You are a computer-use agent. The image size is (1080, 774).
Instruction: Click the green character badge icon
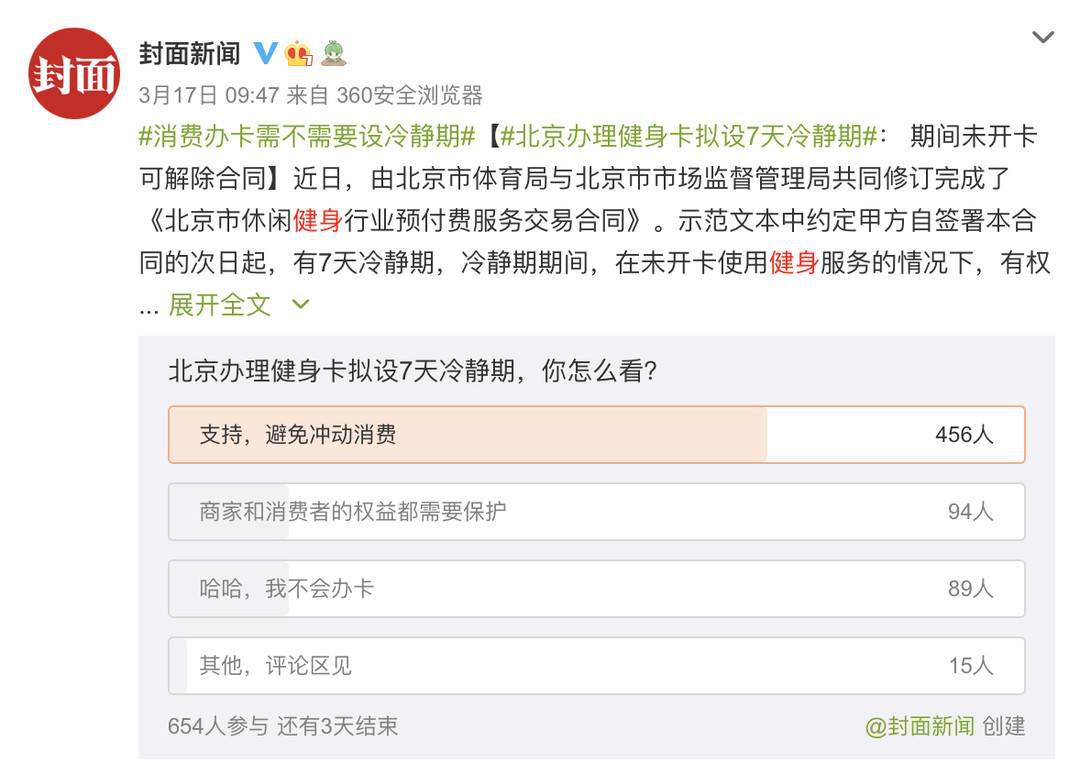click(333, 54)
